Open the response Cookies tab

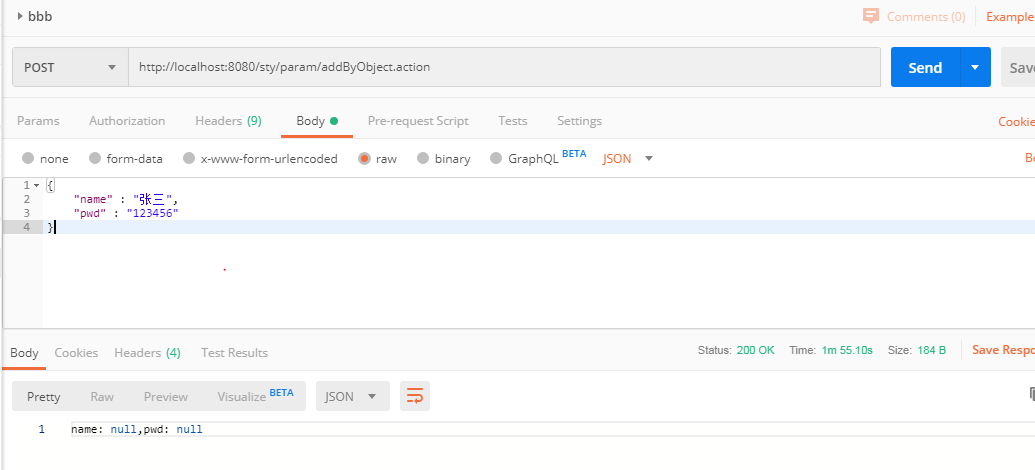(76, 352)
